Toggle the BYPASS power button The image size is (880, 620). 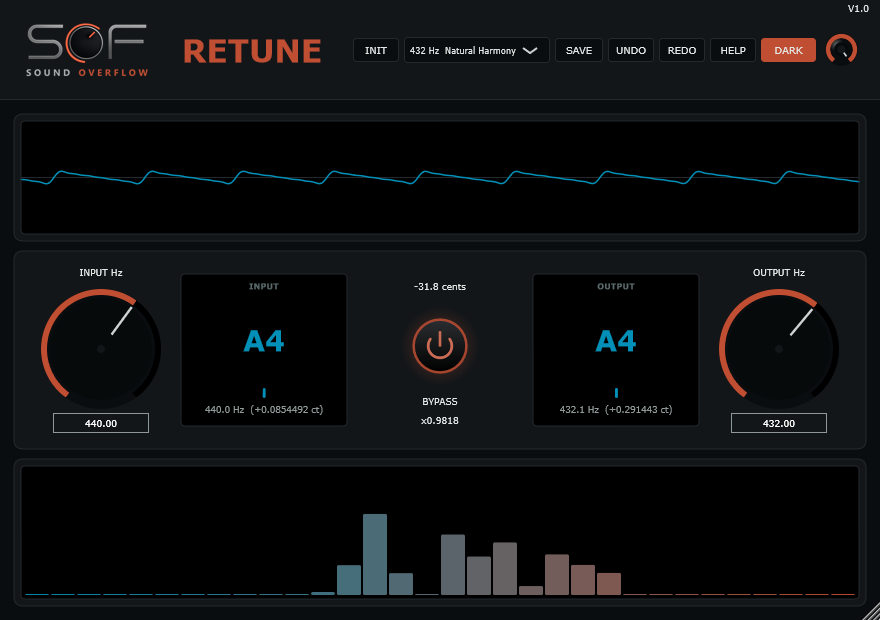(440, 346)
